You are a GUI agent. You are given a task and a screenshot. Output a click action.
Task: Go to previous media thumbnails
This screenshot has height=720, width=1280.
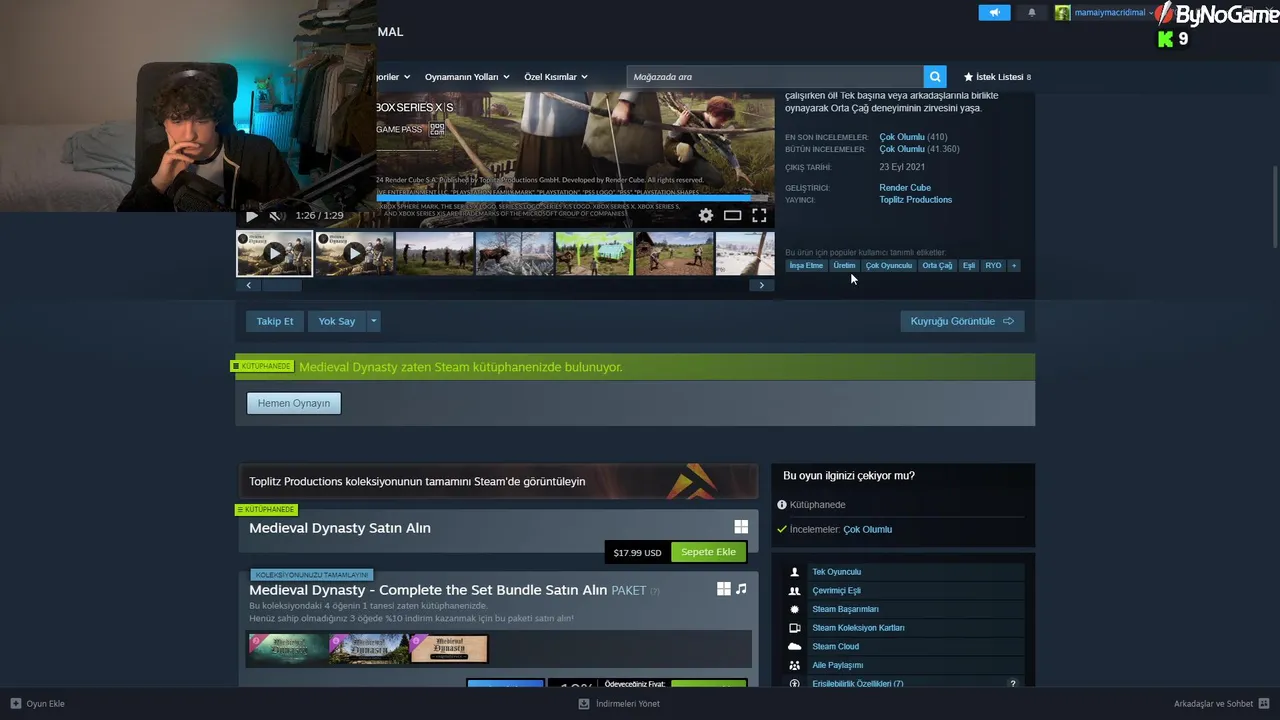tap(249, 285)
